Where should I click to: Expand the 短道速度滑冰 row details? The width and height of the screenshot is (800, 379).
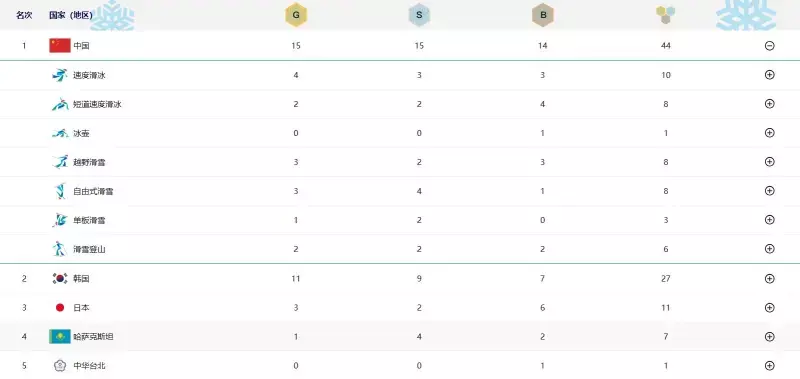[x=770, y=104]
